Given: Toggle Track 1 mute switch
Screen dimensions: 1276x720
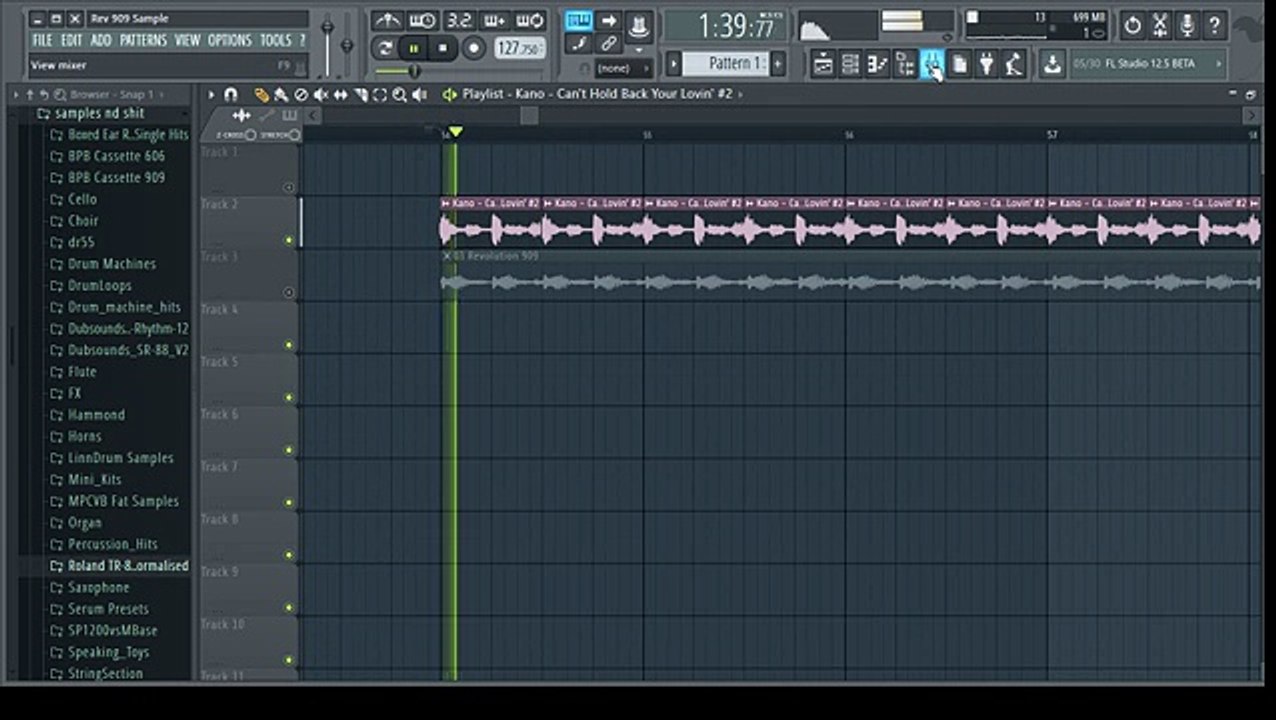Looking at the screenshot, I should (x=289, y=188).
